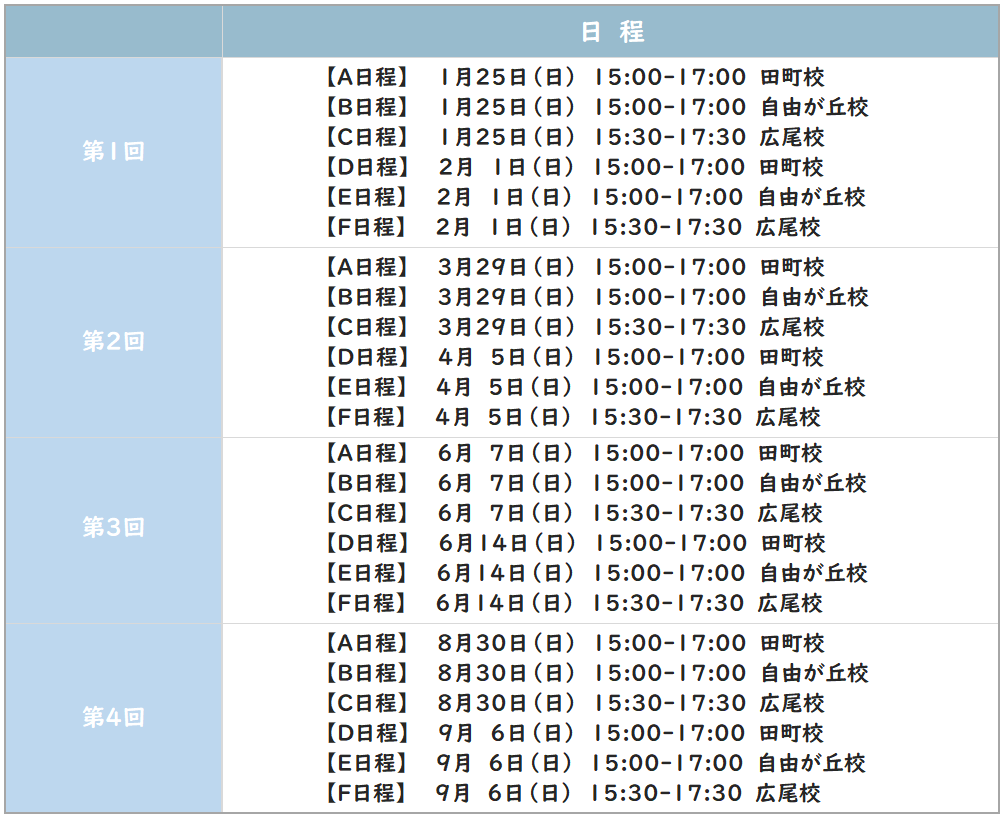Click 第1回 C日程 1月25日 広尾校 entry
The image size is (1007, 823).
point(573,137)
